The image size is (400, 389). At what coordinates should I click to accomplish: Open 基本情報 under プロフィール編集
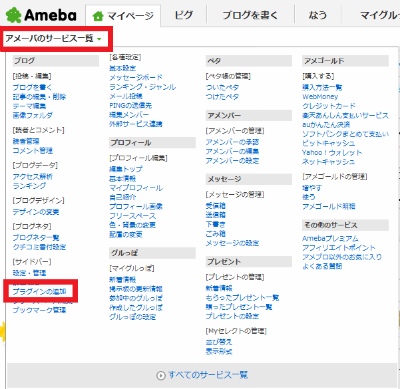coord(123,179)
